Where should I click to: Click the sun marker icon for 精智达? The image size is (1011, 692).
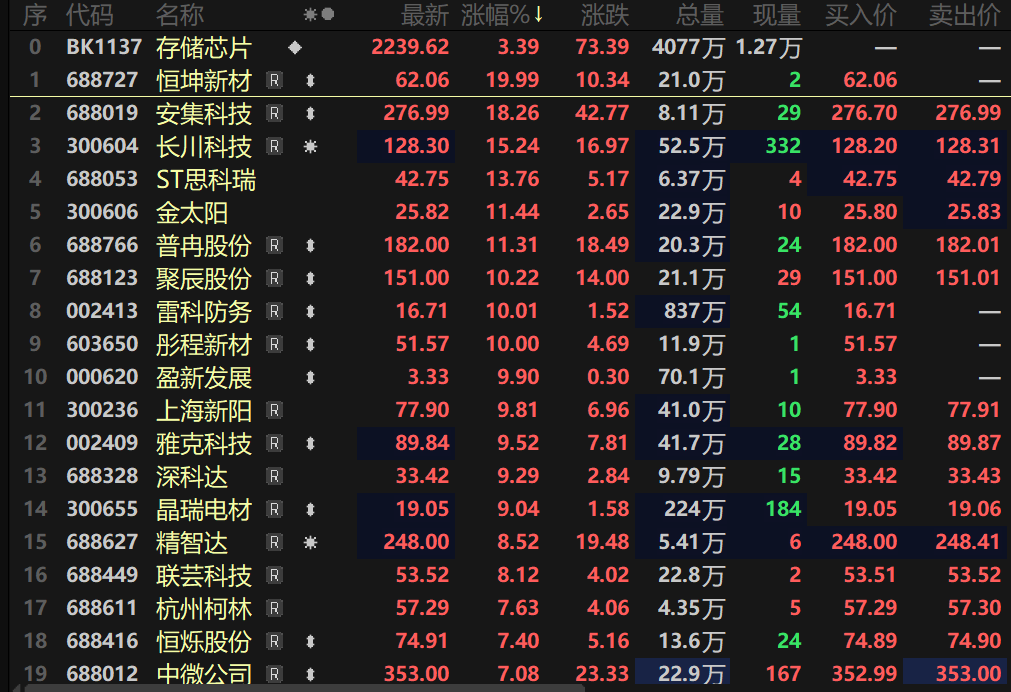point(310,542)
